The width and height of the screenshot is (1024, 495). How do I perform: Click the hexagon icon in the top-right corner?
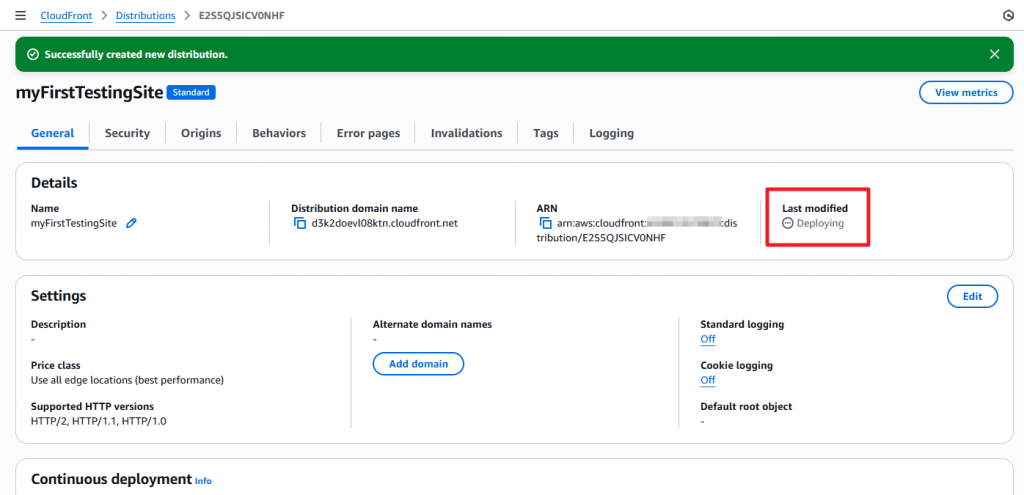pyautogui.click(x=1008, y=15)
